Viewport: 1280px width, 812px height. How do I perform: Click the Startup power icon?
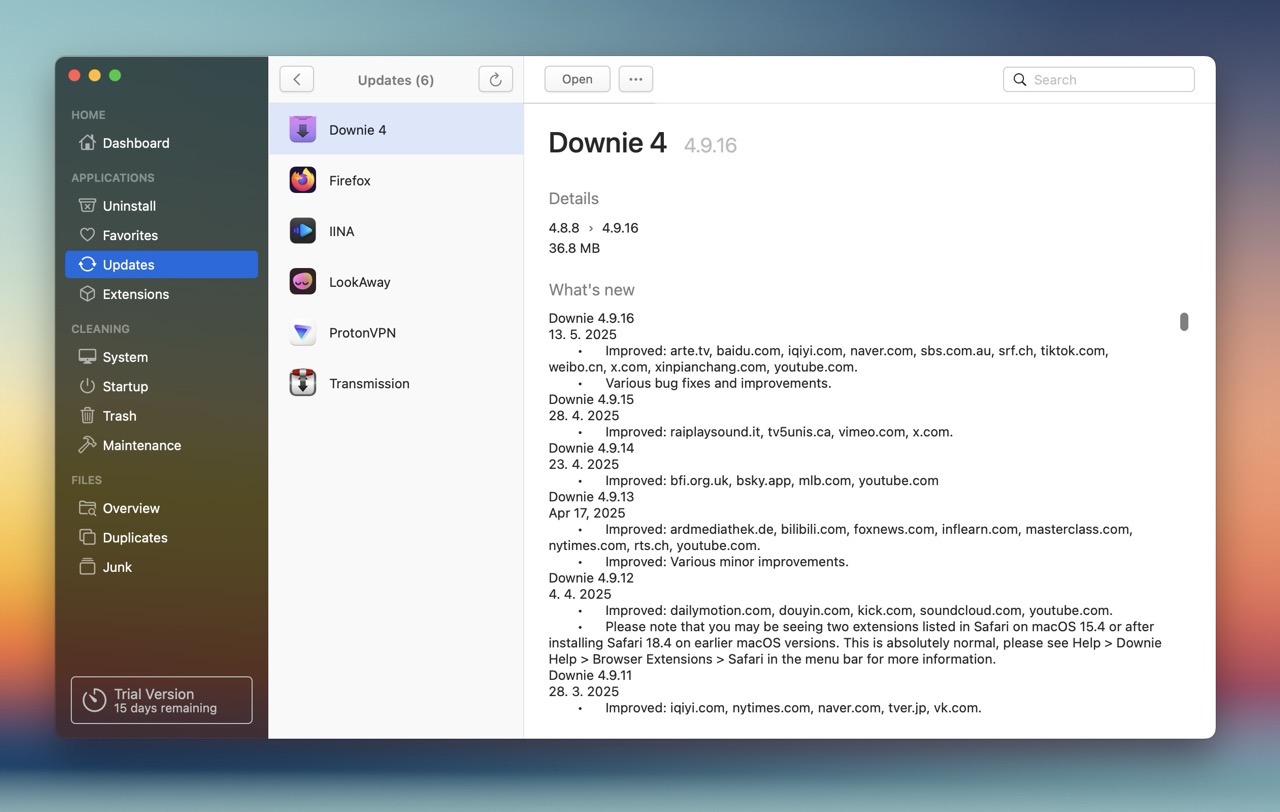88,386
